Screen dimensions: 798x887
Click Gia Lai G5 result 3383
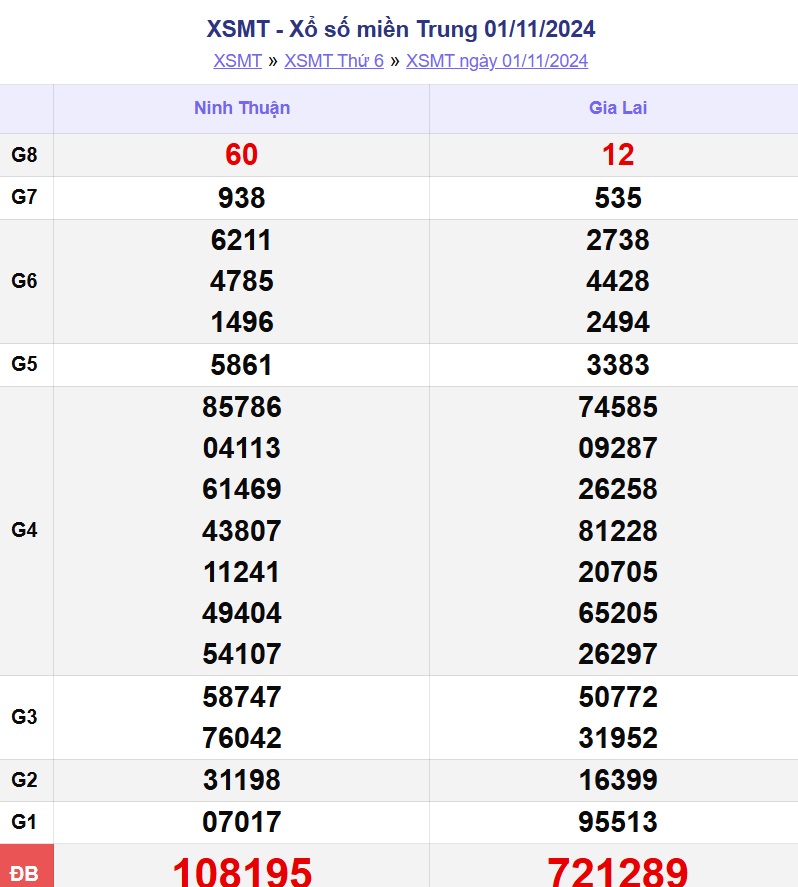point(617,365)
